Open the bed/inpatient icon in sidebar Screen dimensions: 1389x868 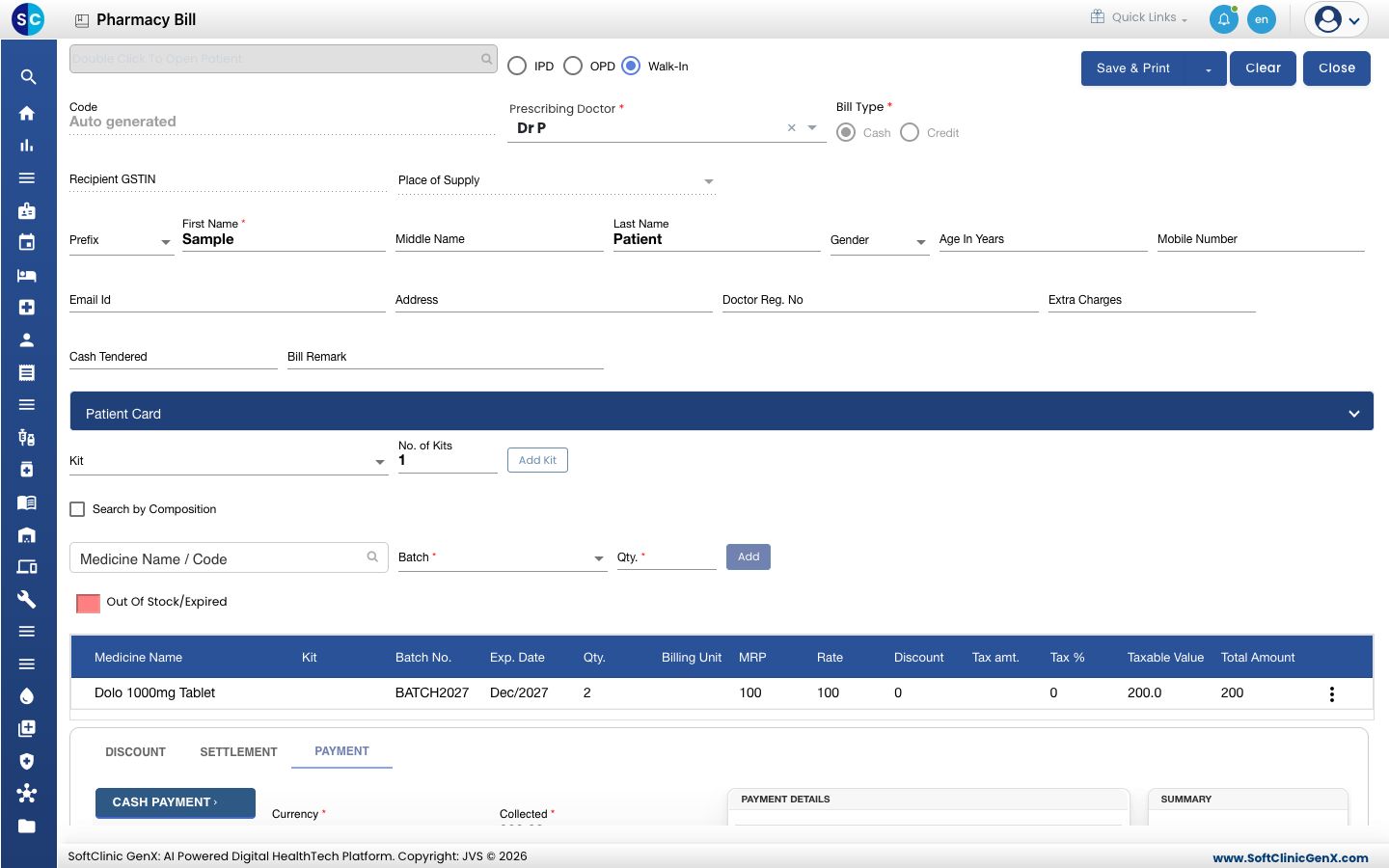(x=27, y=275)
